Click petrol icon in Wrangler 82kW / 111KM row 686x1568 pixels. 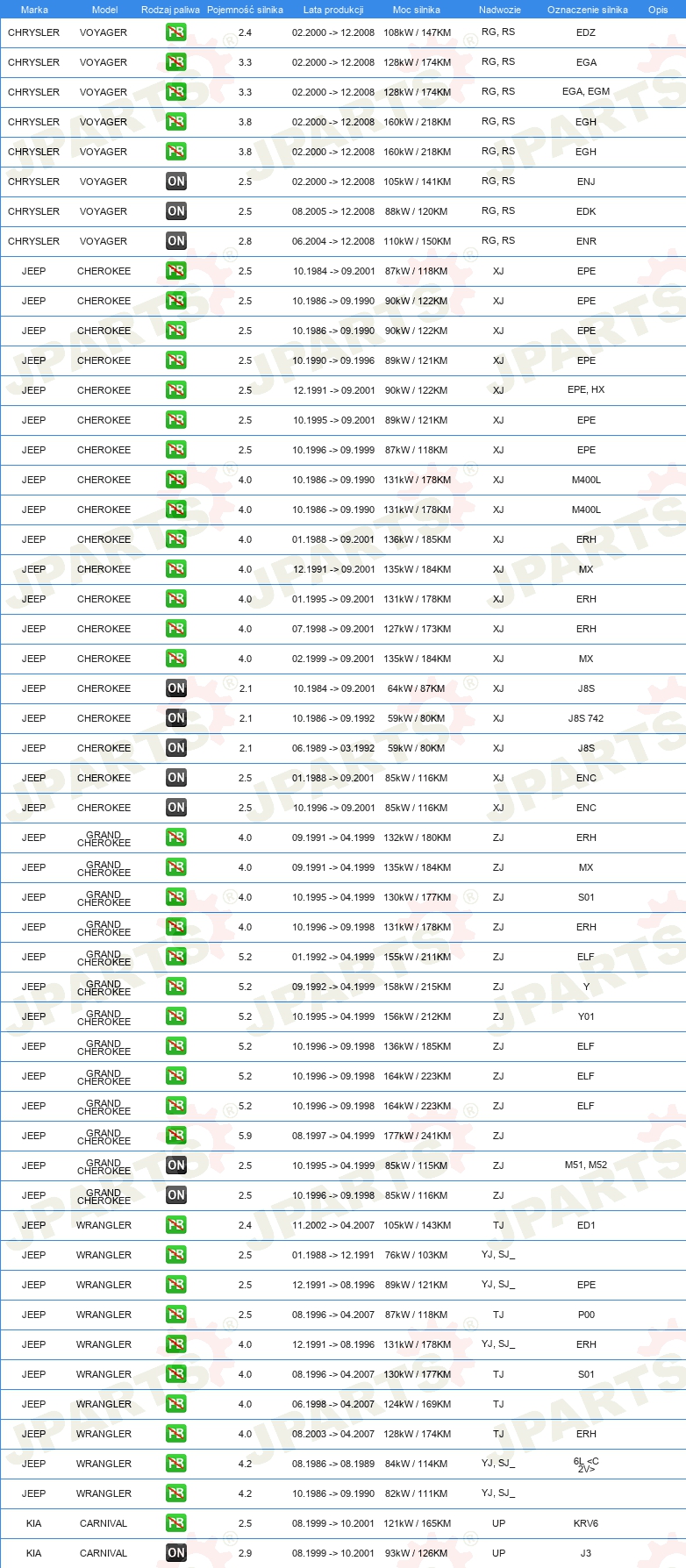pos(176,1493)
